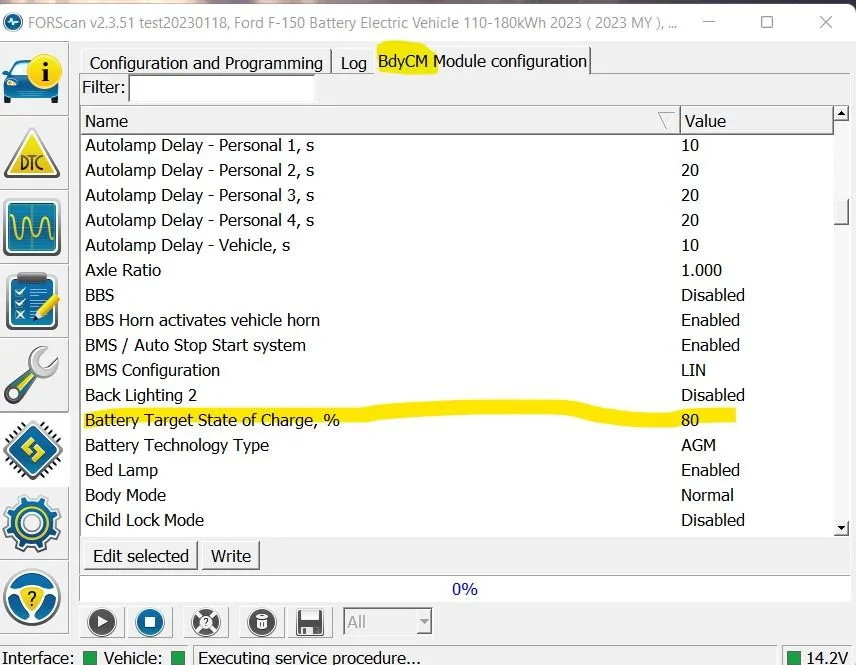The image size is (856, 665).
Task: Open FORScan settings via gear icon
Action: 33,523
